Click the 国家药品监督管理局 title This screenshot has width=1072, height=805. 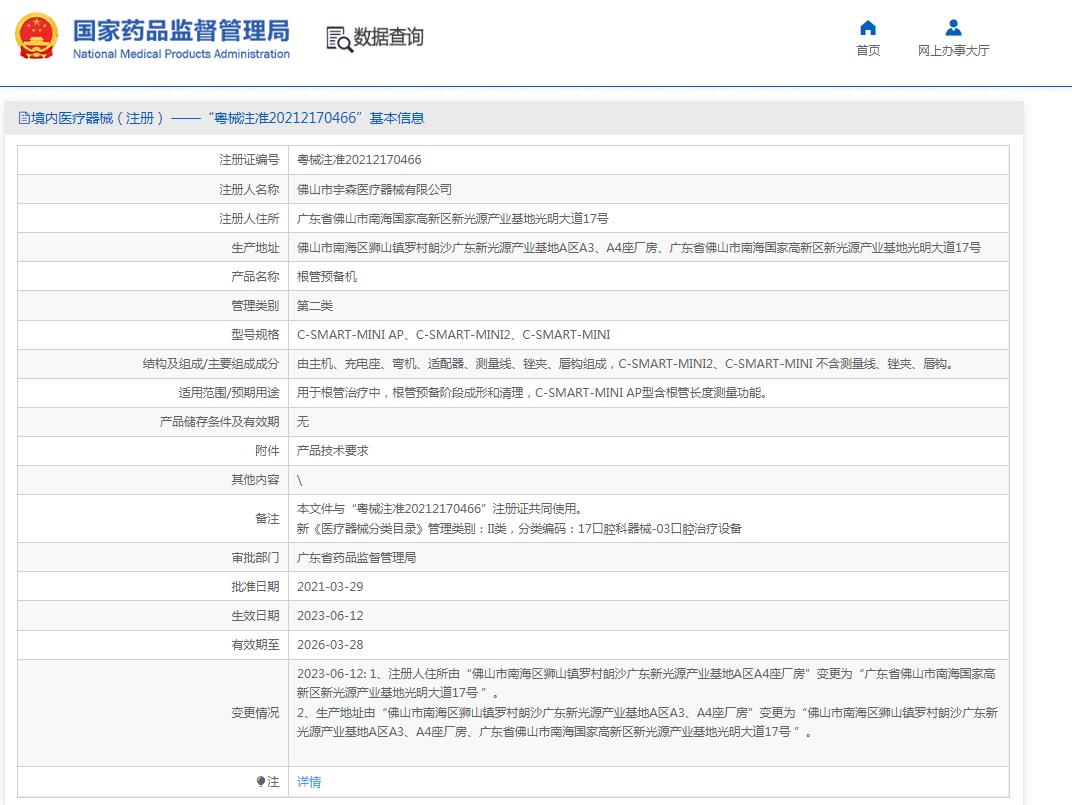tap(181, 31)
